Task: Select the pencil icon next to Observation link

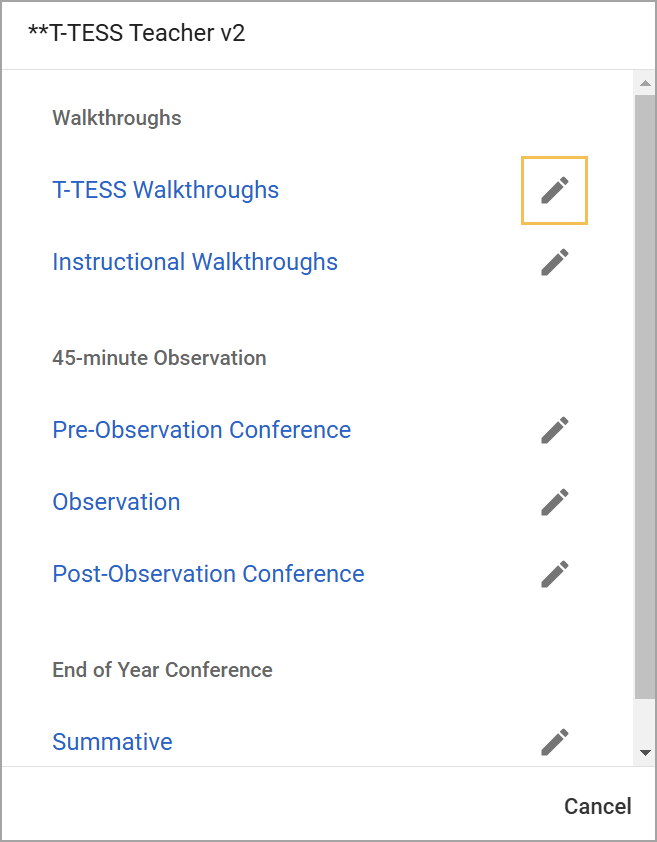Action: point(554,502)
